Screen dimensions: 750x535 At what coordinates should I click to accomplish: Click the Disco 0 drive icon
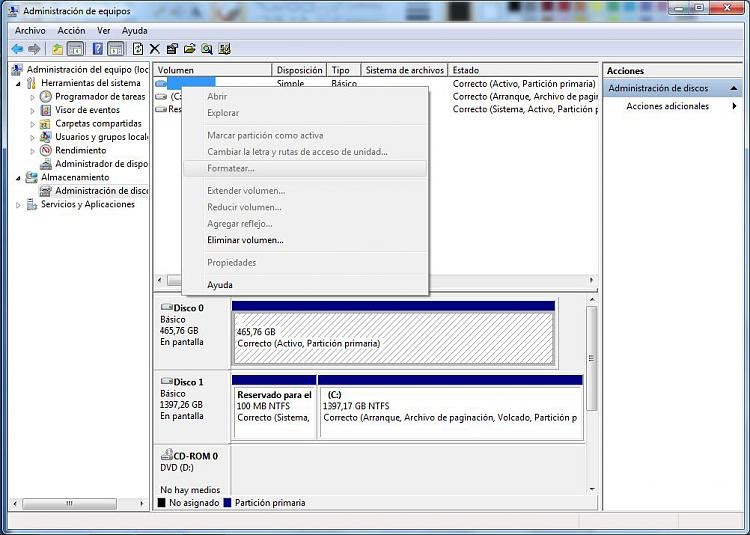pyautogui.click(x=166, y=307)
